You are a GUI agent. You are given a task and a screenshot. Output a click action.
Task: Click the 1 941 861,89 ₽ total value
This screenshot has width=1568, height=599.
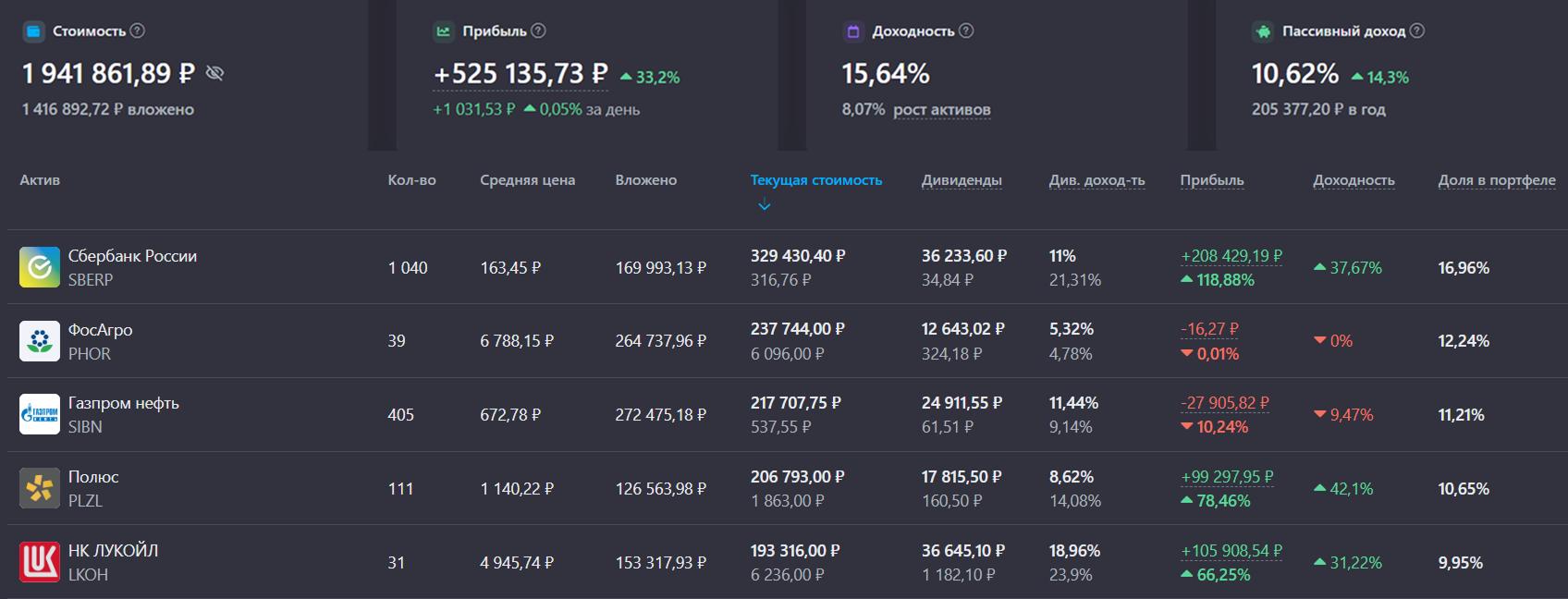point(108,74)
